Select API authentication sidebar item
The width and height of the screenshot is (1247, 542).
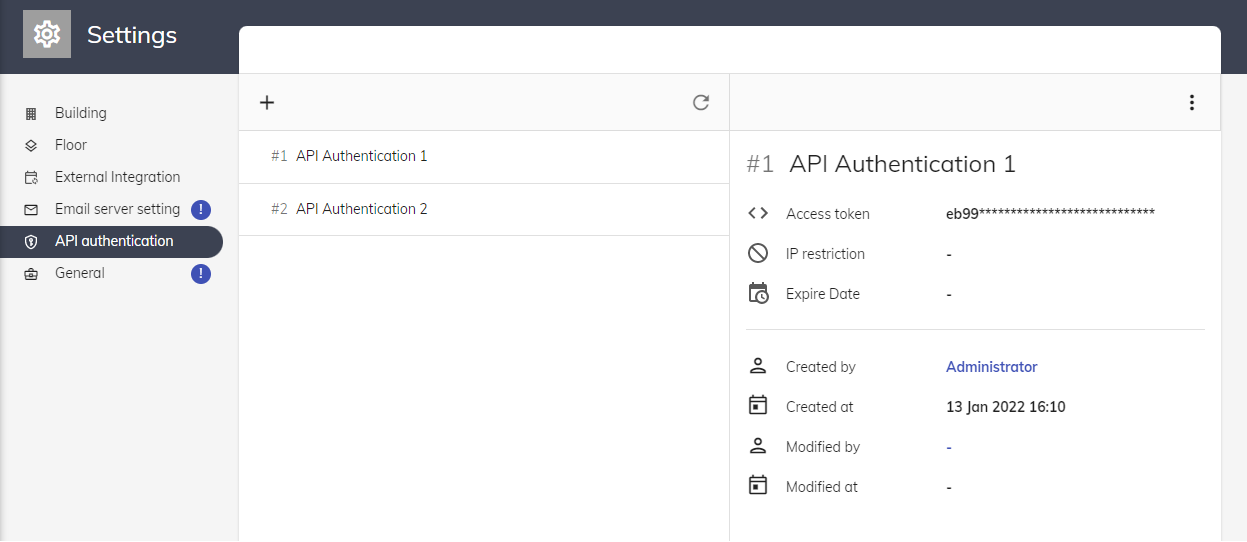(113, 241)
